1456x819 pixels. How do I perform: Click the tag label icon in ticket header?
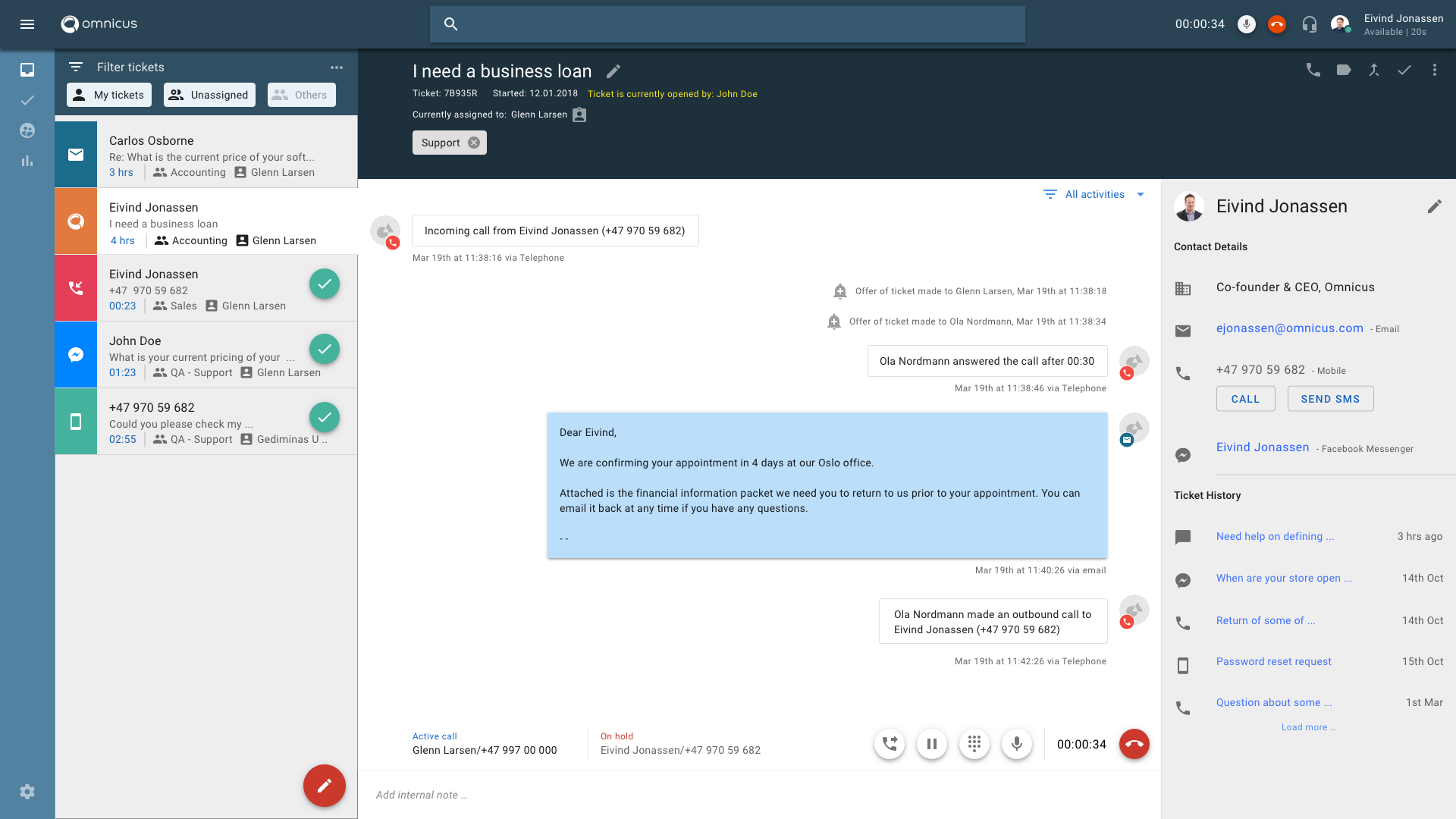point(1344,71)
